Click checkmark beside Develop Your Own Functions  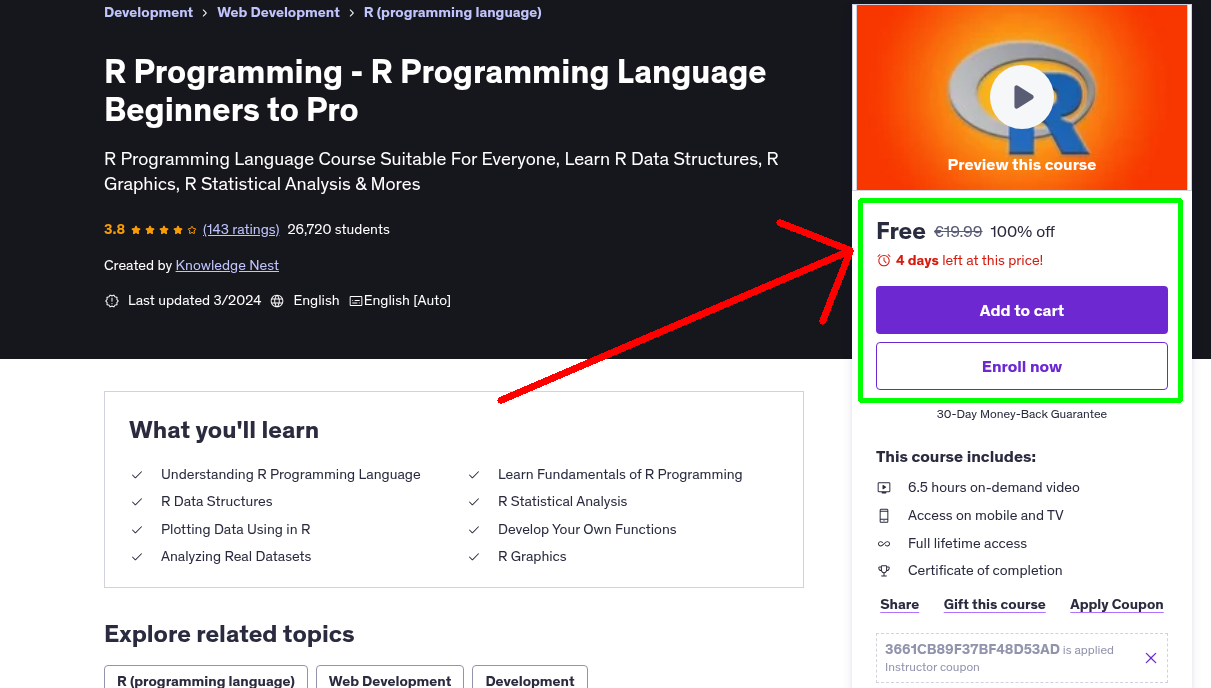pos(474,529)
